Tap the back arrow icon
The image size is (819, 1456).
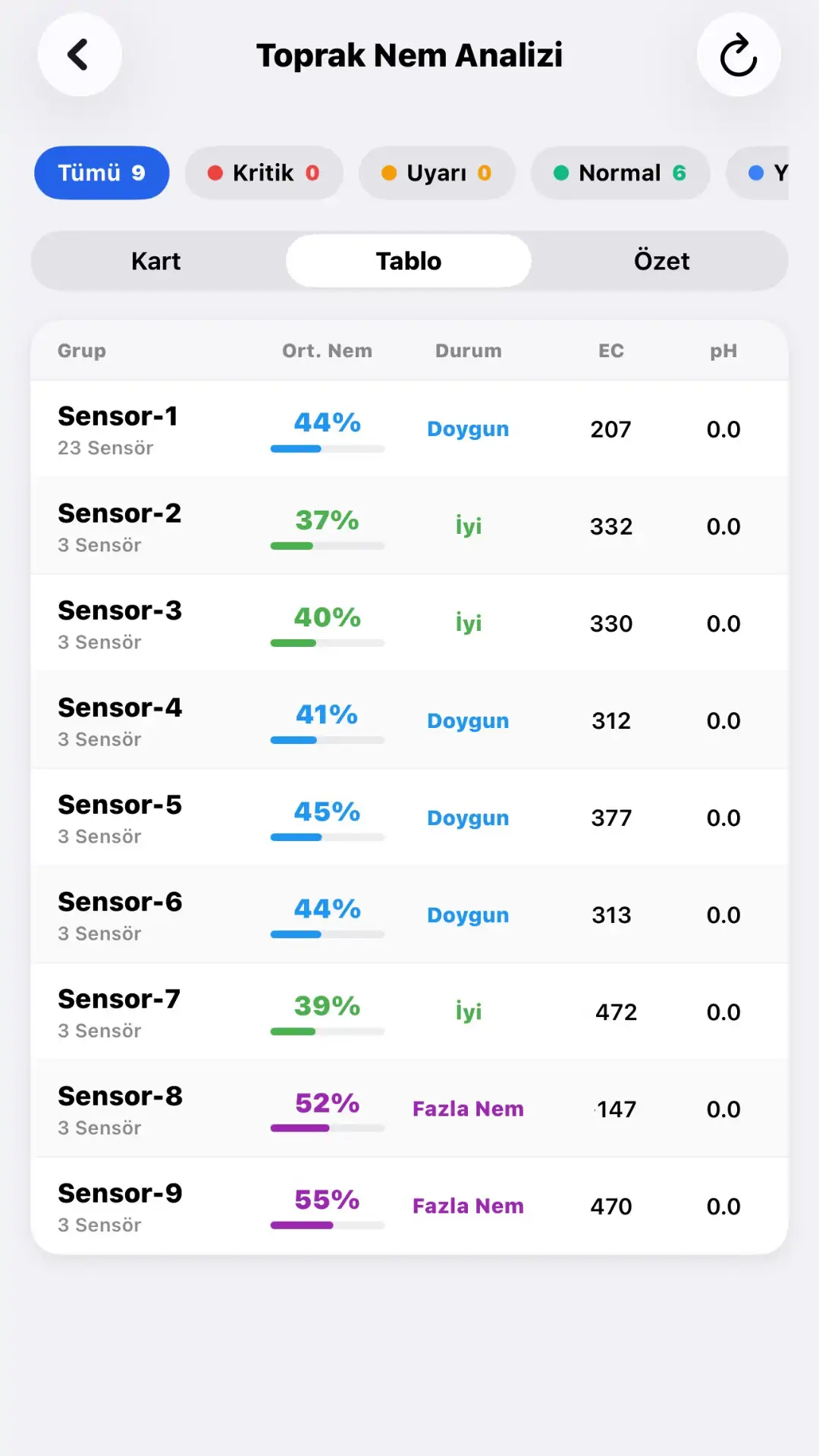point(79,55)
